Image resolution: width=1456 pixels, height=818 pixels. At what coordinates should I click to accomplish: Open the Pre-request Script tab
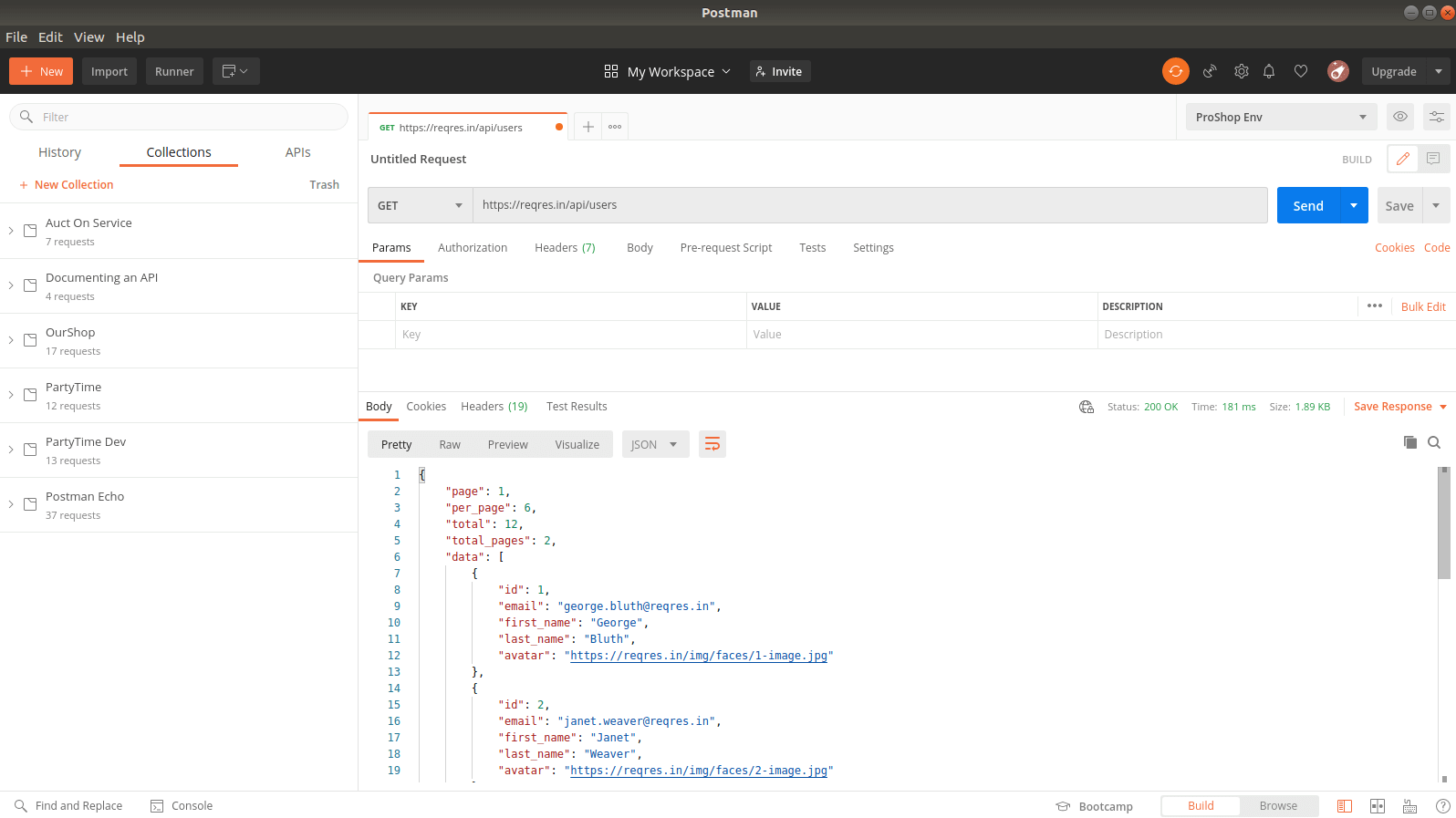[726, 248]
